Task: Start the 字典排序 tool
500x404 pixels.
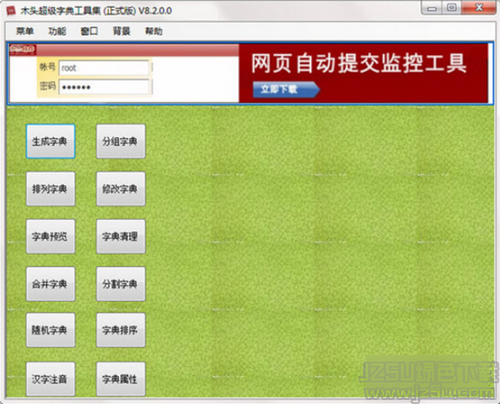Action: pyautogui.click(x=121, y=330)
